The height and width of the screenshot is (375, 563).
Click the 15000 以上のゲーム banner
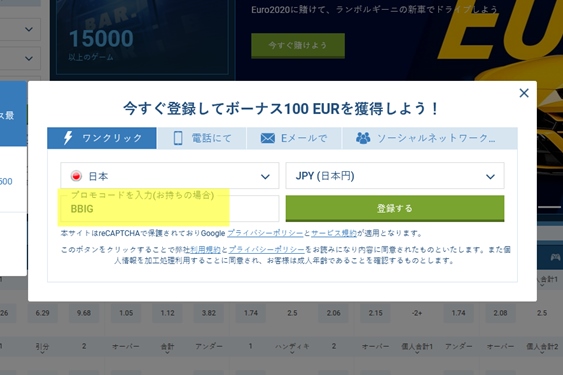pos(143,38)
